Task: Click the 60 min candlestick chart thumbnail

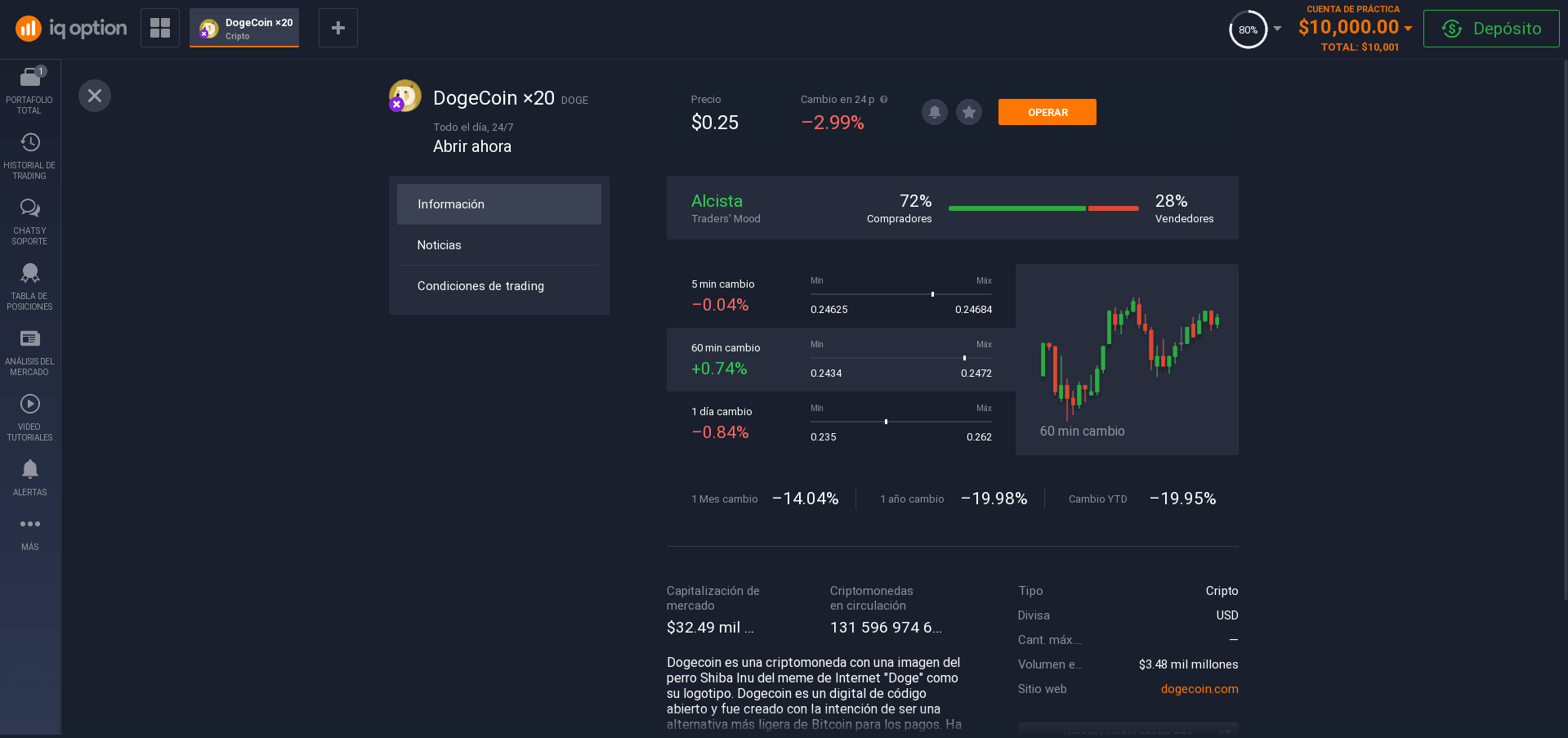Action: (1127, 360)
